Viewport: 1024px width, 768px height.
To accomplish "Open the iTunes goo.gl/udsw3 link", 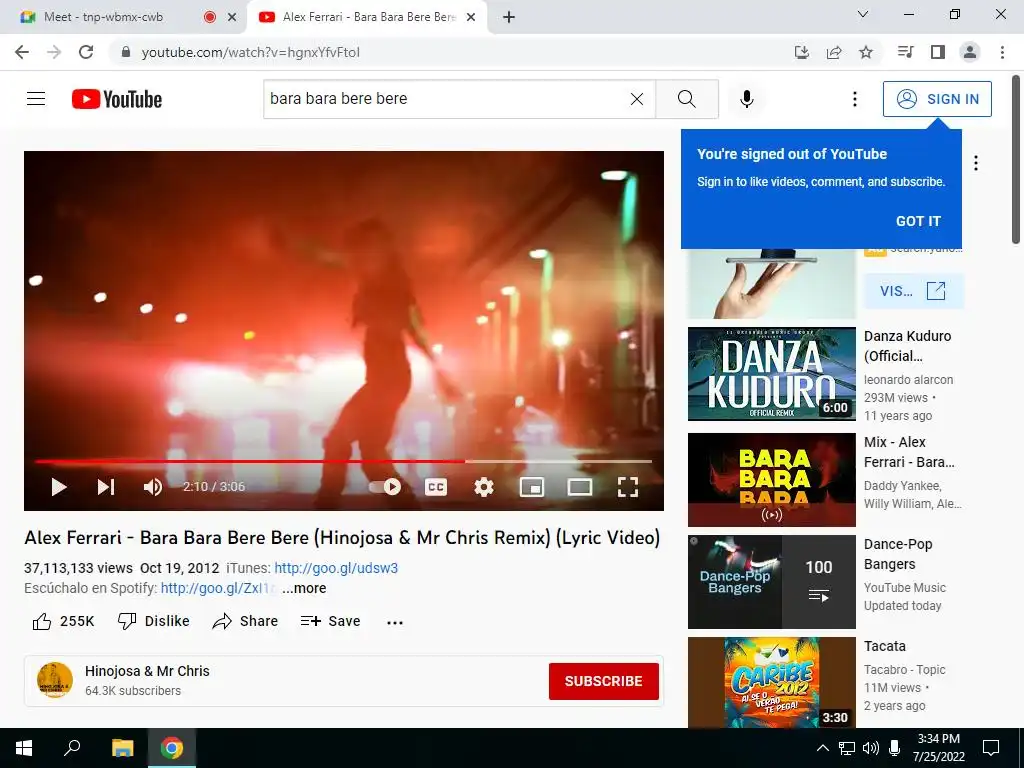I will click(x=336, y=568).
